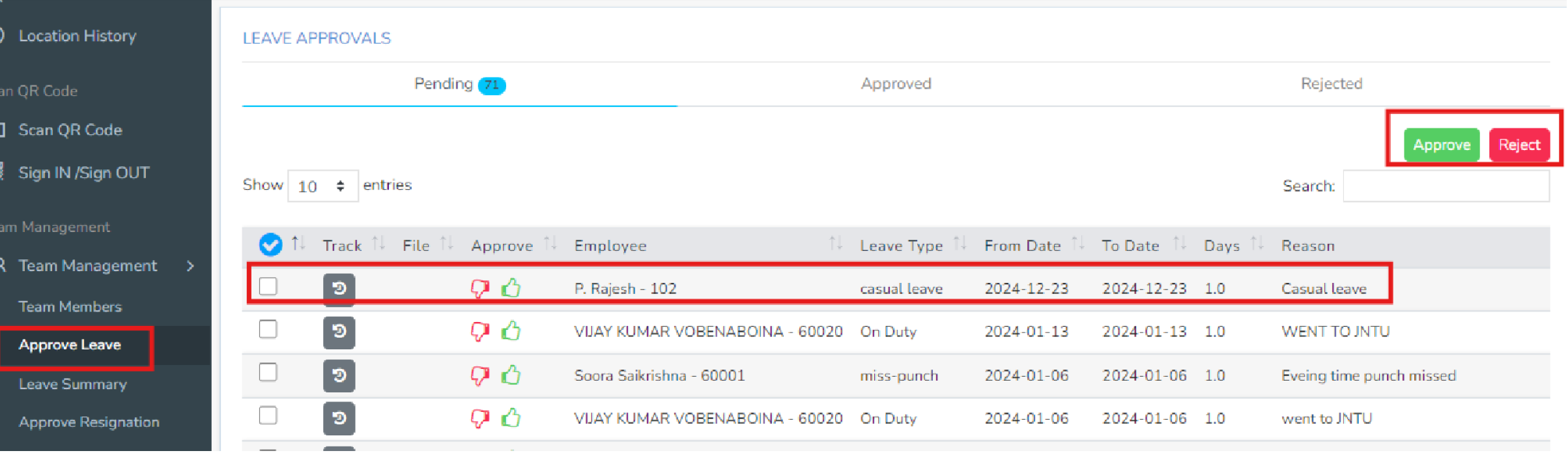1568x453 pixels.
Task: Sort by the To Date column arrows
Action: [1180, 244]
